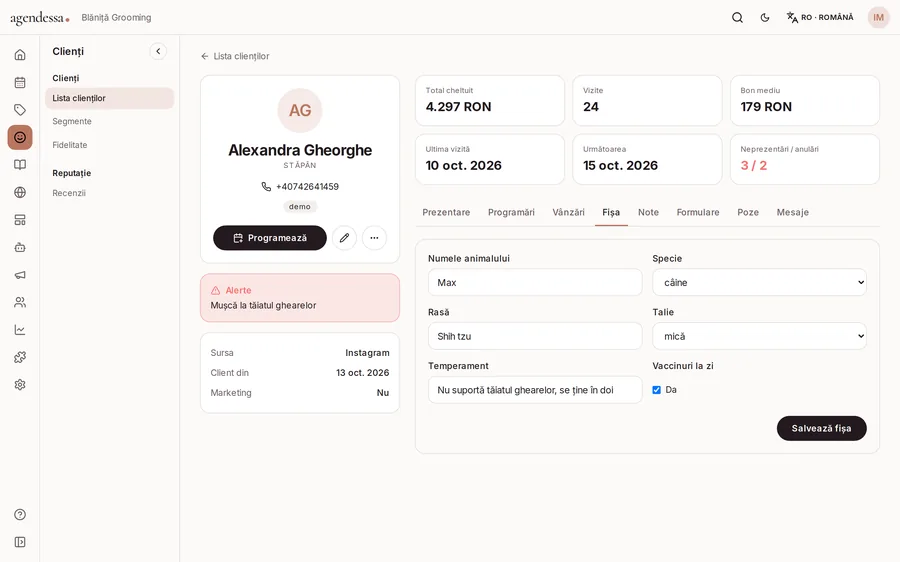Click the Neprezentări / anulări 3 / 2 card
Screen dimensions: 900x562
click(x=805, y=159)
